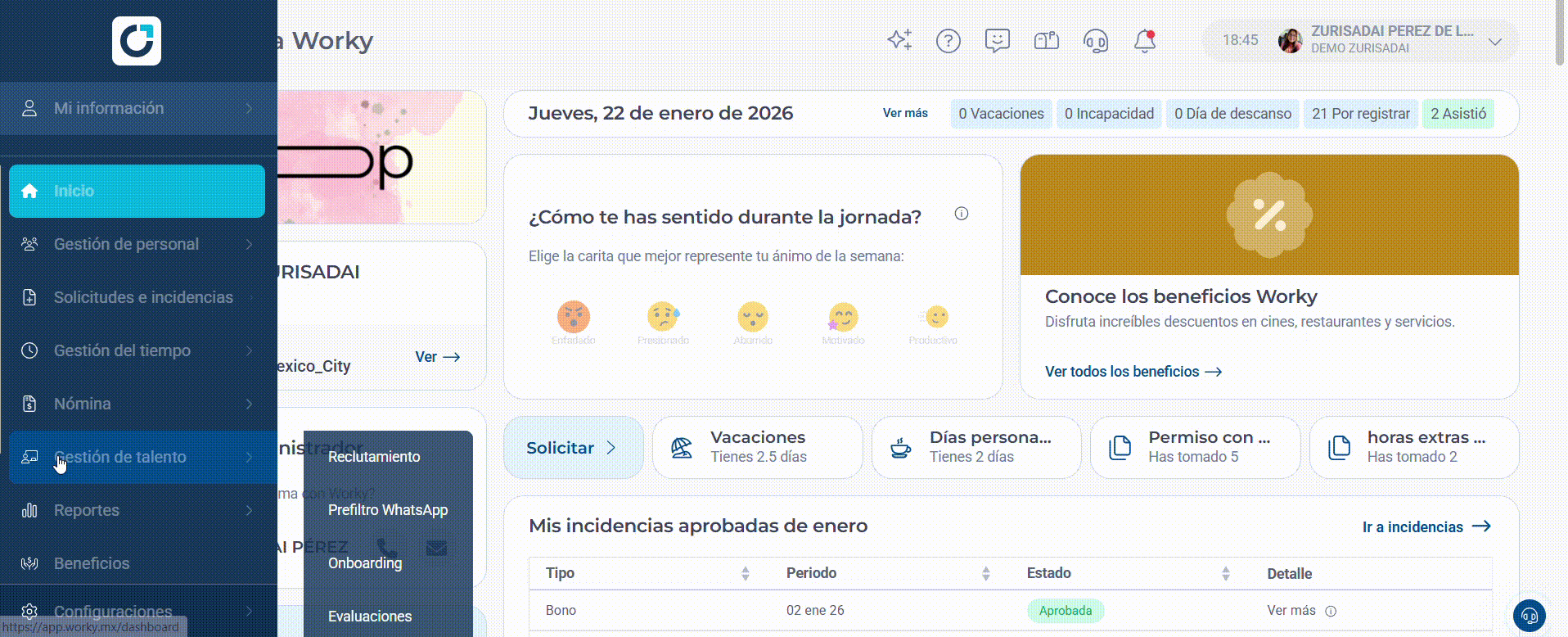Open Gestión del tiempo menu
1568x637 pixels.
137,350
